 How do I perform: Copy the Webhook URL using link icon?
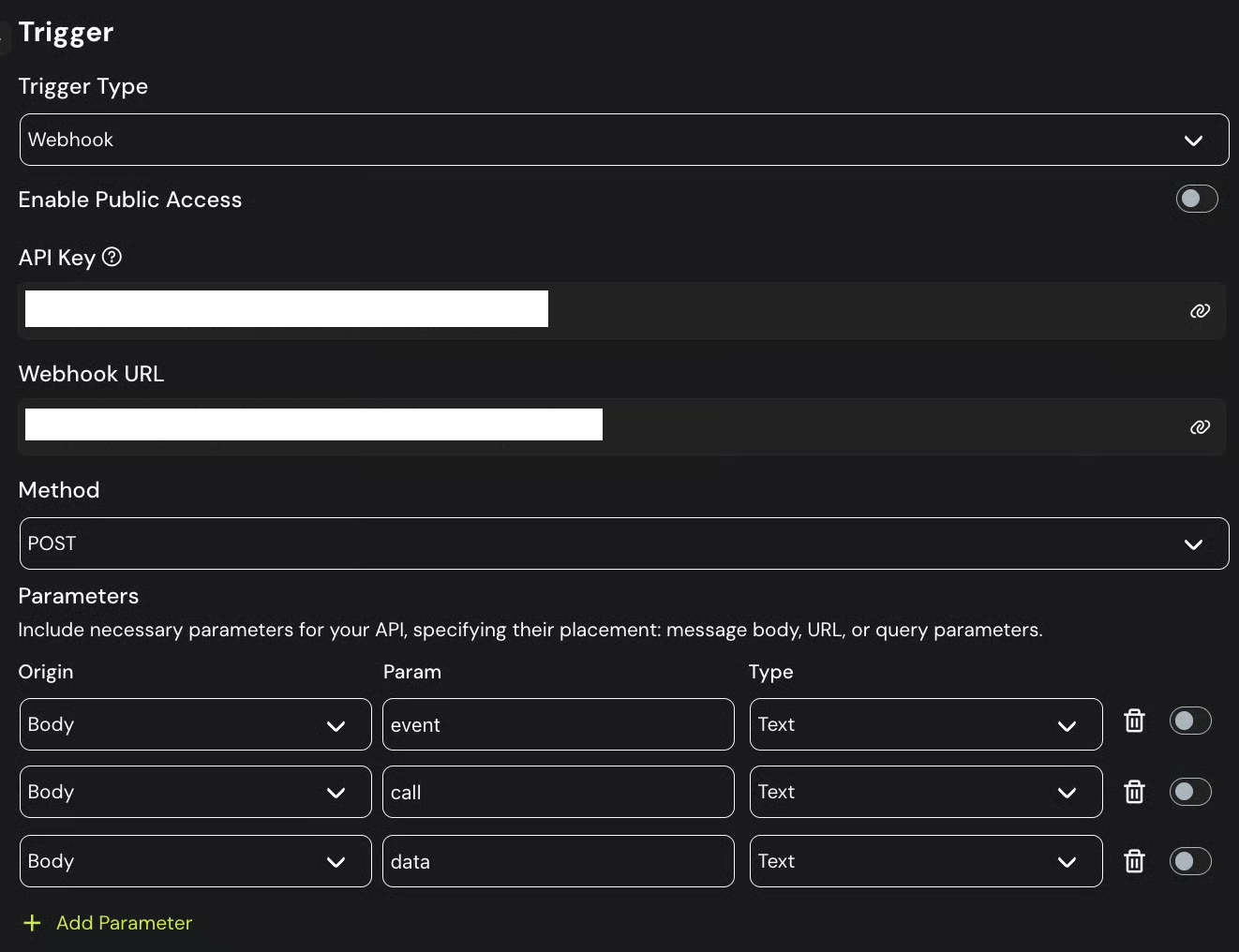coord(1200,427)
